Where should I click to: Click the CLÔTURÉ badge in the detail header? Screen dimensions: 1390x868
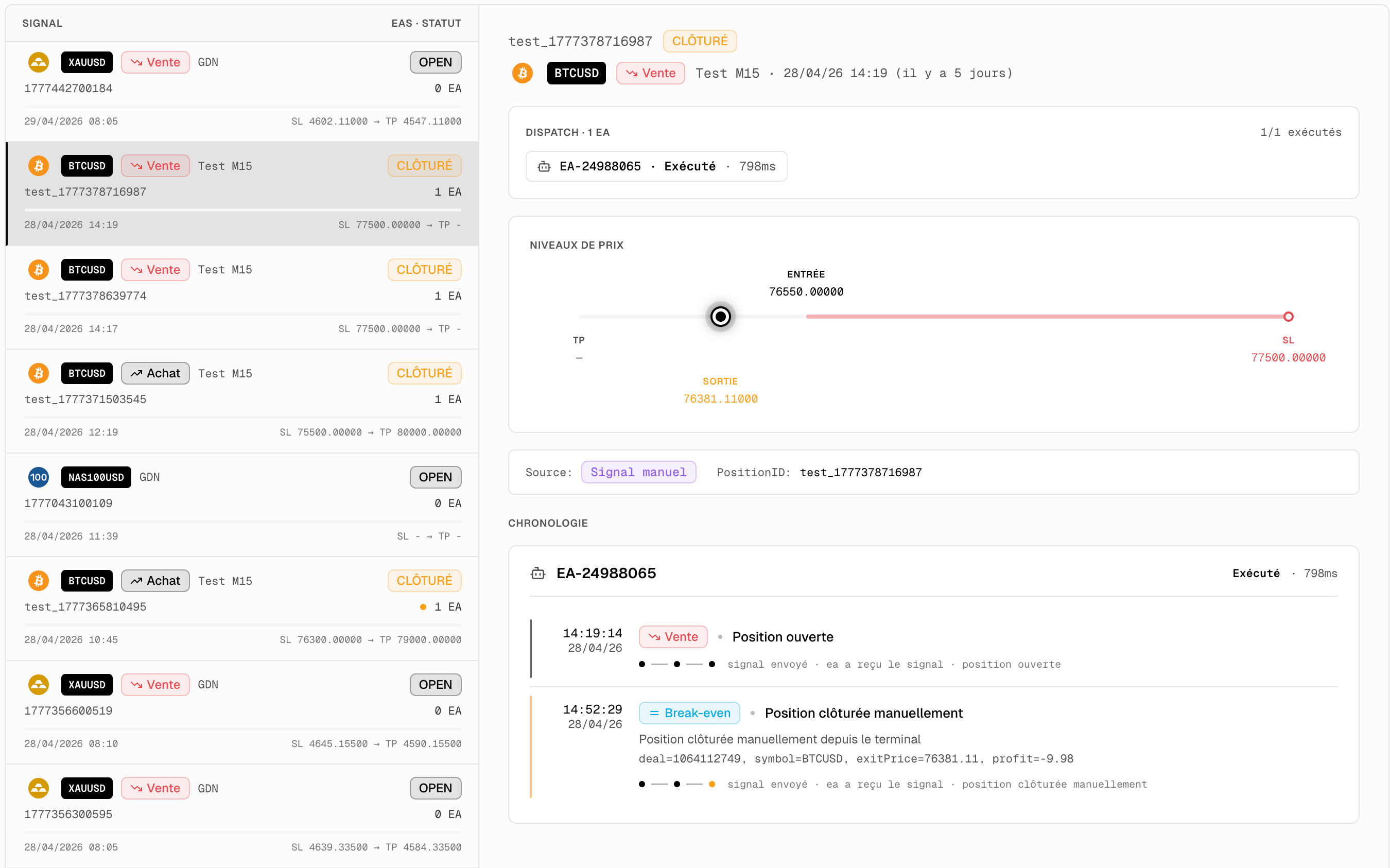[700, 41]
